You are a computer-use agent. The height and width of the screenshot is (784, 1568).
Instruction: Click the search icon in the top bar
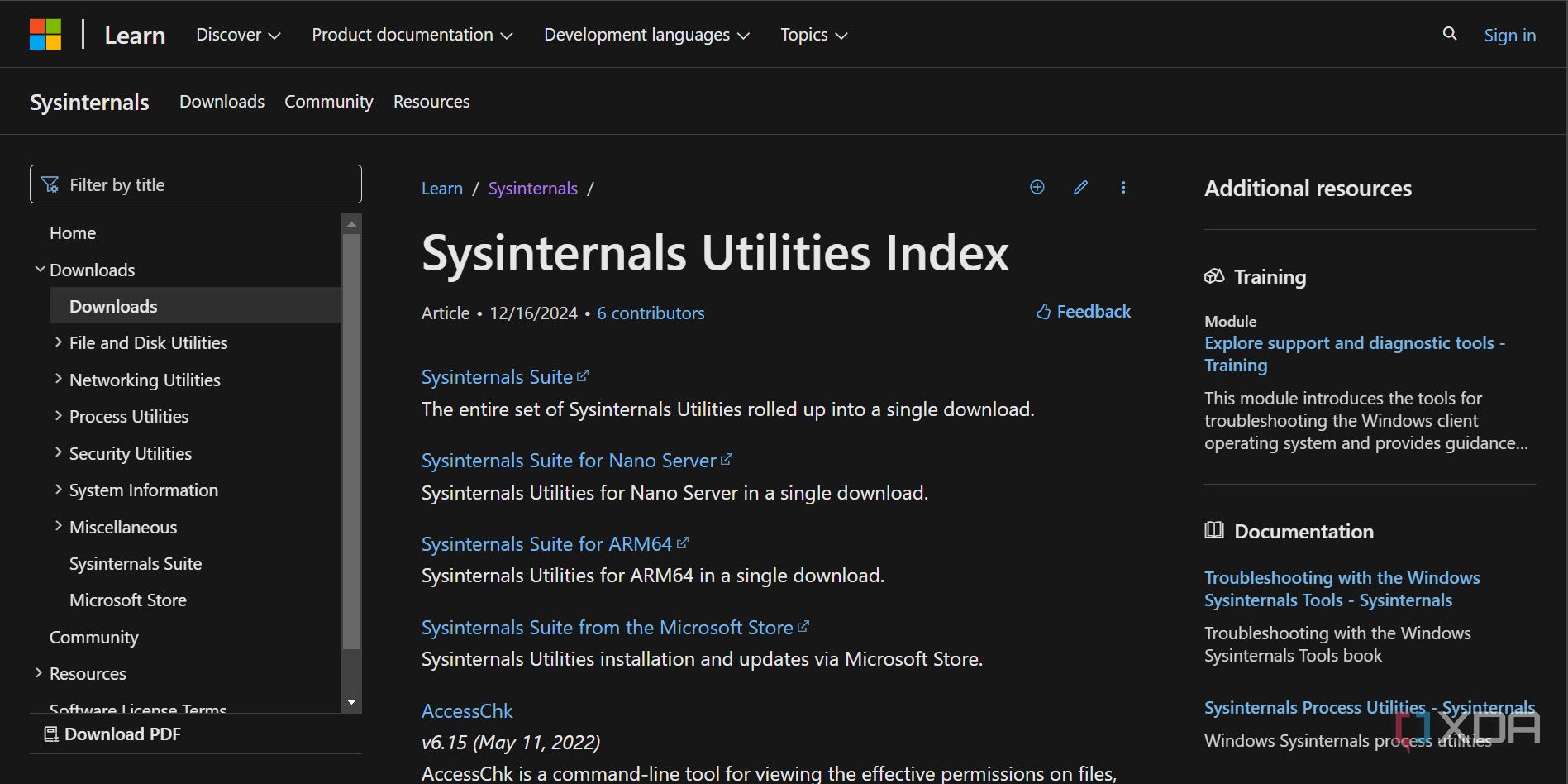pos(1449,34)
